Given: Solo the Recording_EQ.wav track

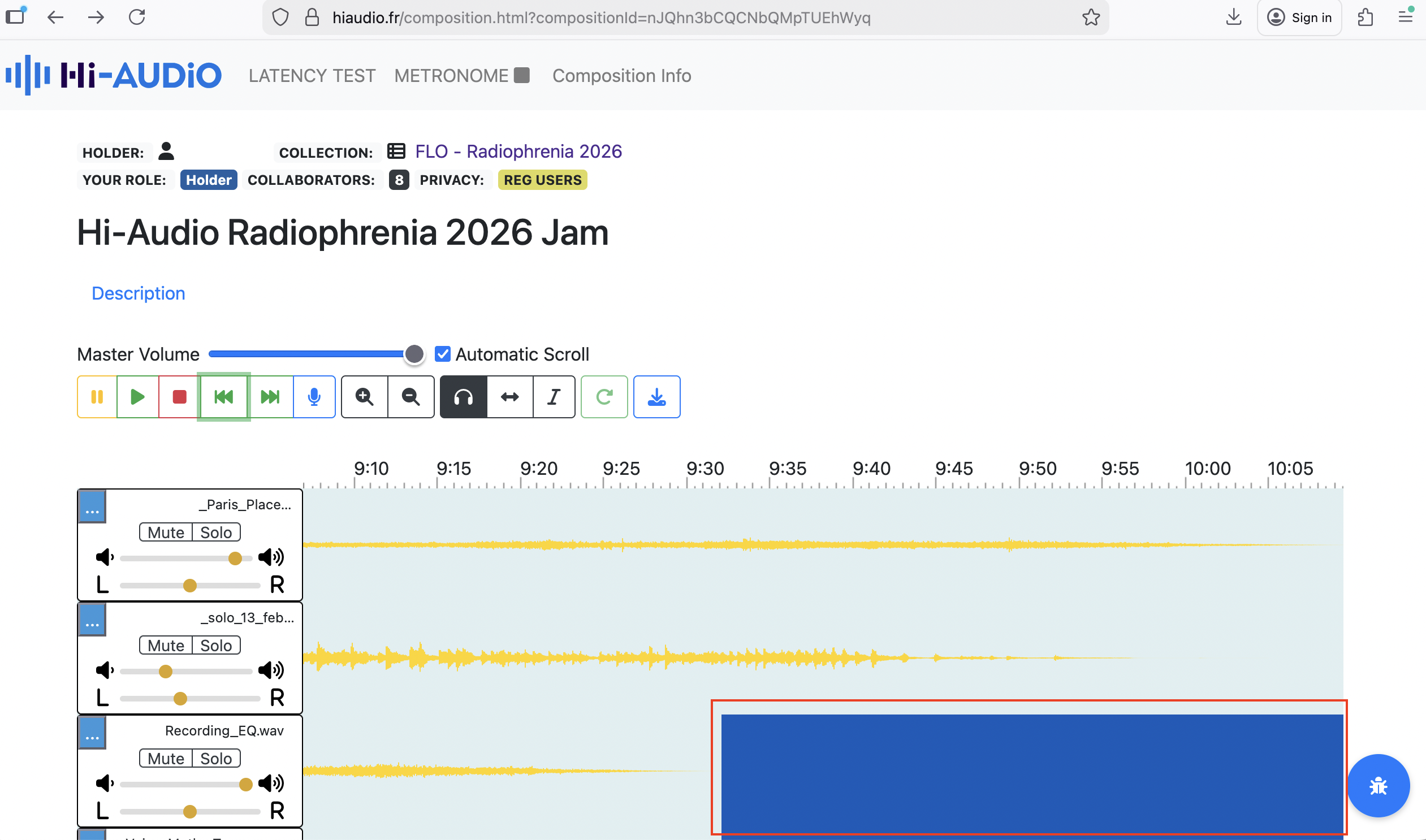Looking at the screenshot, I should (215, 758).
